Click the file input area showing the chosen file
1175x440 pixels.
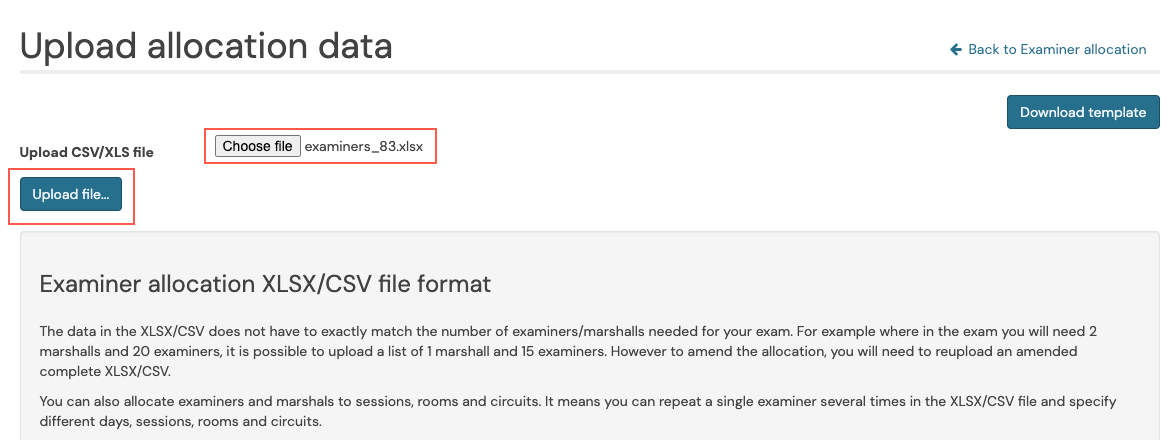pyautogui.click(x=320, y=146)
